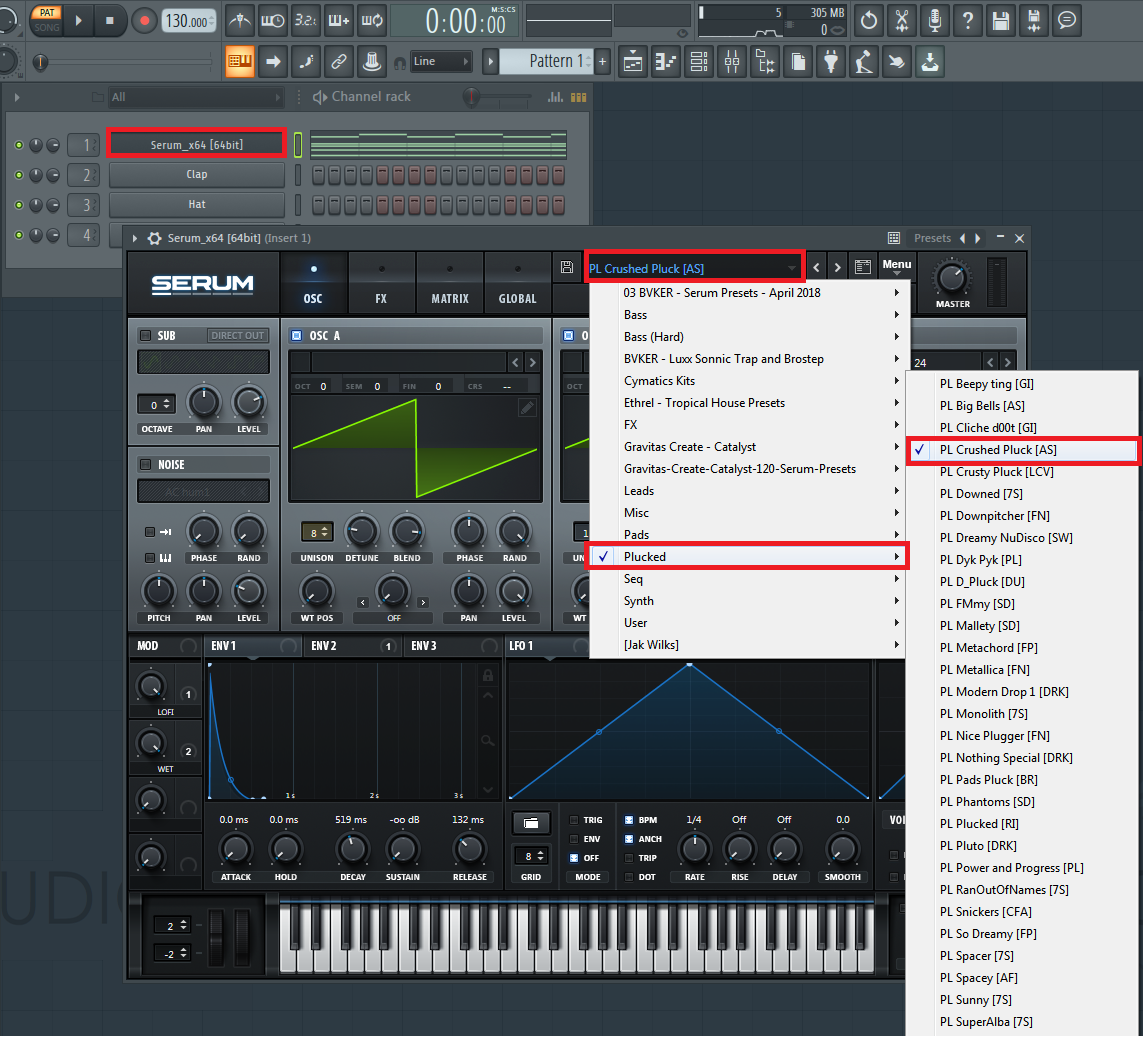
Task: Select the ENV 2 tab
Action: 352,647
